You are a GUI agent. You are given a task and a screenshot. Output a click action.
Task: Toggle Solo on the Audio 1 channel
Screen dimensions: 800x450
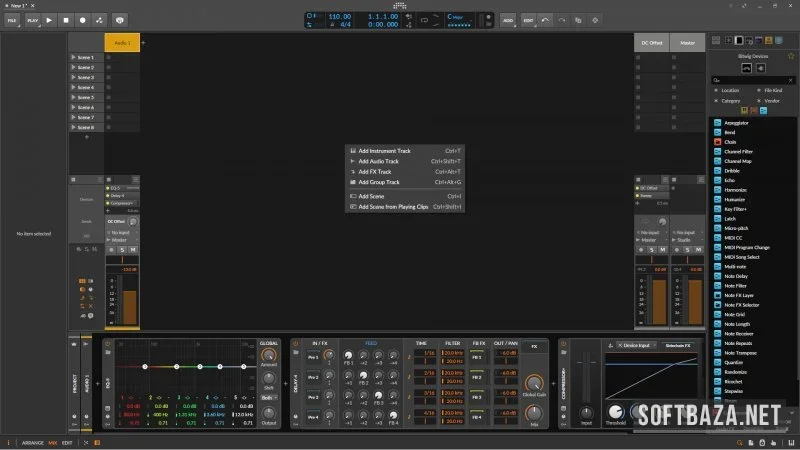click(124, 249)
